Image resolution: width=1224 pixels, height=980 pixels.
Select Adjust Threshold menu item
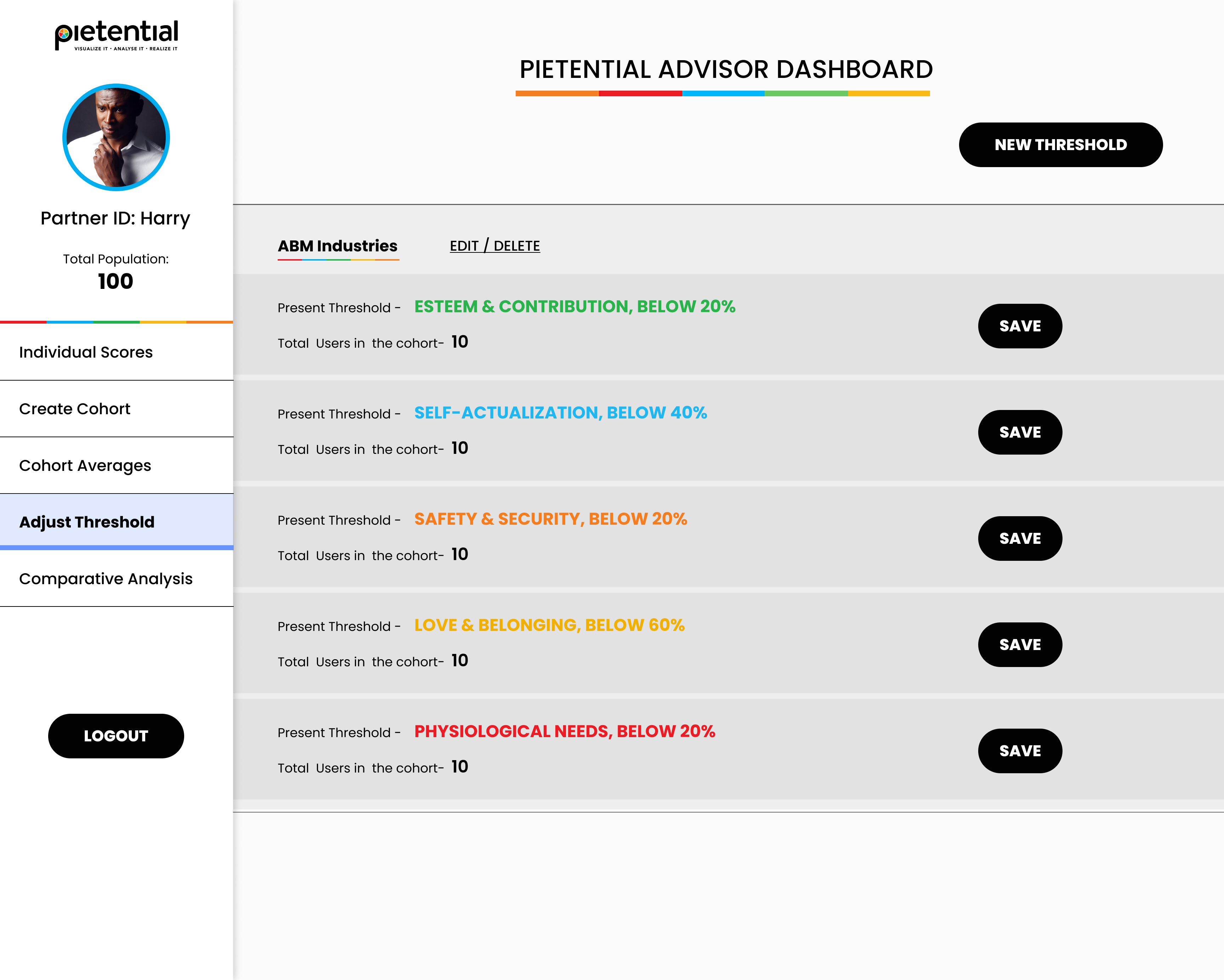point(87,522)
